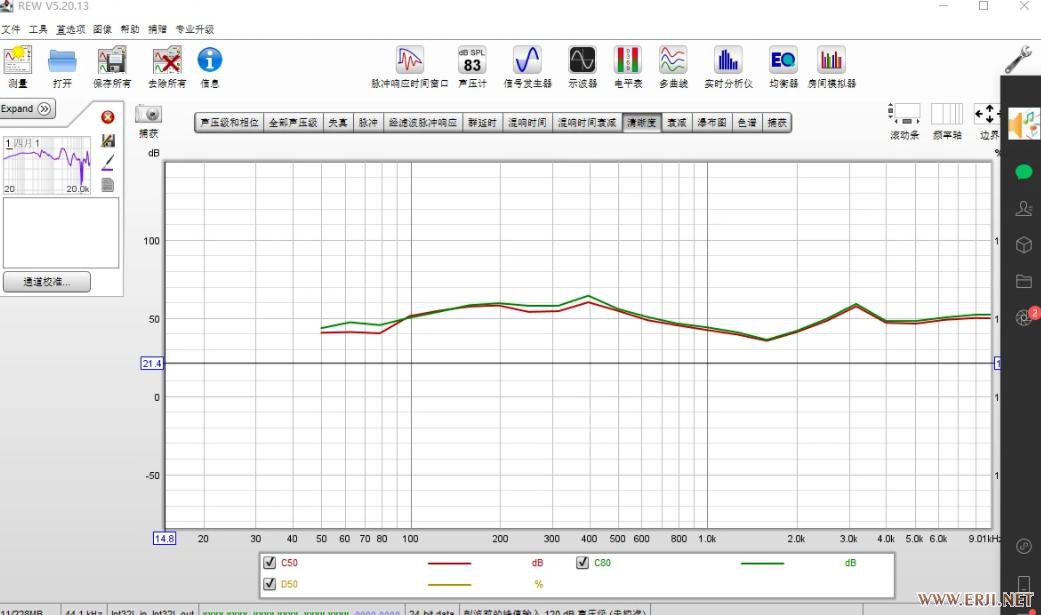Expand the measurements panel with Expand button
The height and width of the screenshot is (615, 1041).
click(x=27, y=109)
